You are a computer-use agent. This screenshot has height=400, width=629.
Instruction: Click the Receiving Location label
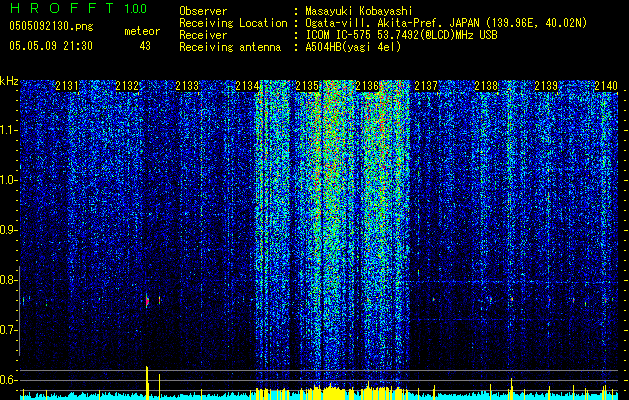point(233,23)
